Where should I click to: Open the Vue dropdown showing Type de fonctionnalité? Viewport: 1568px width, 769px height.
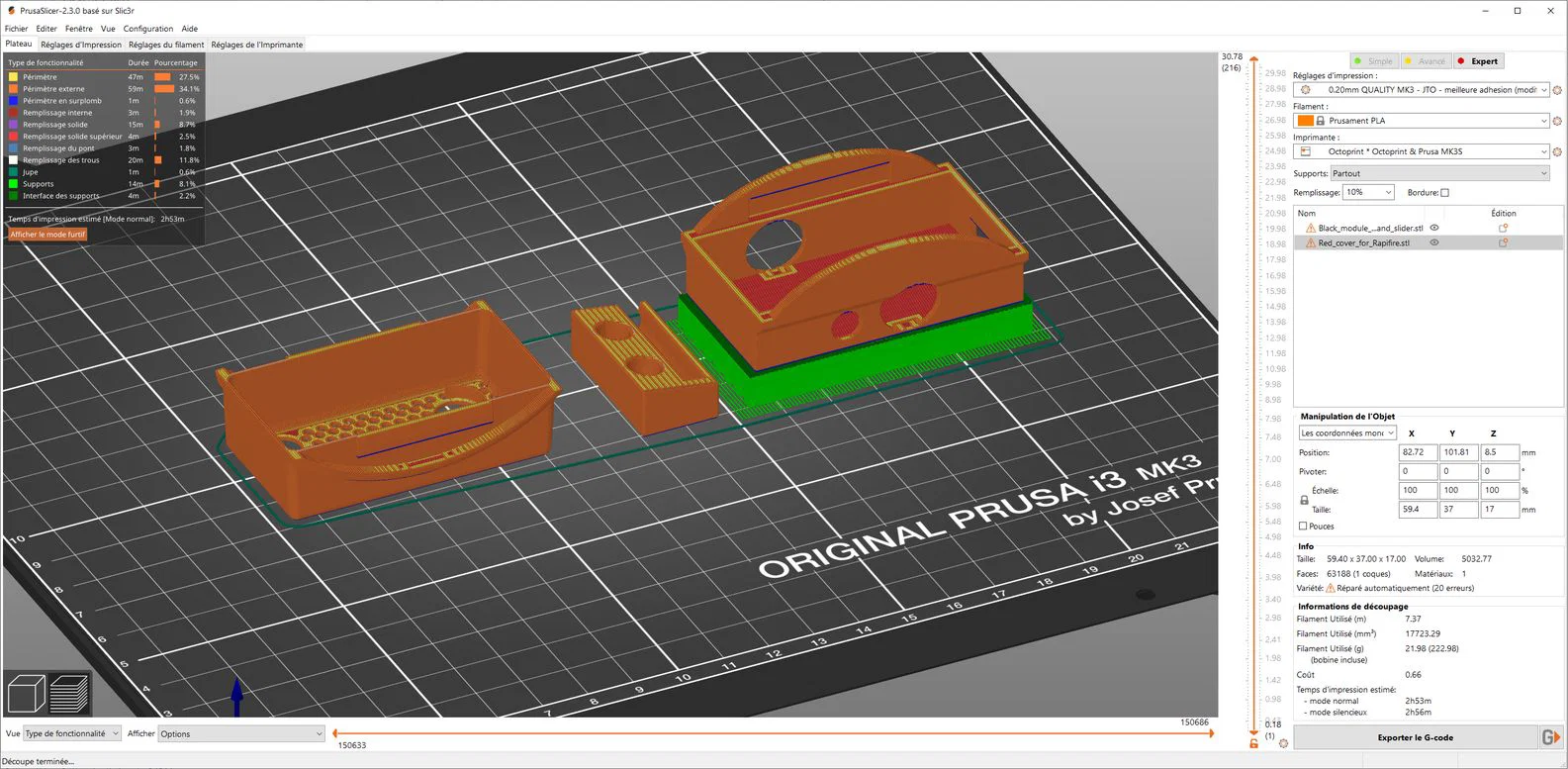click(x=71, y=733)
